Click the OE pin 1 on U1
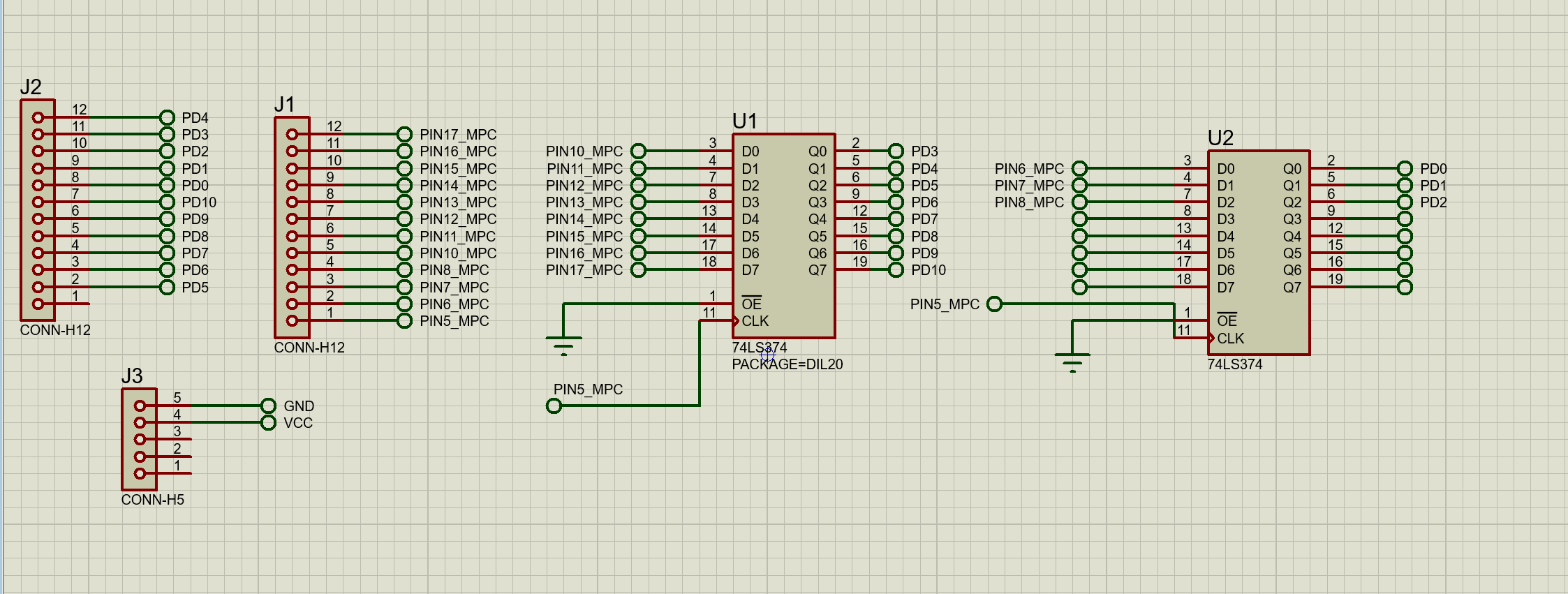 pos(716,304)
